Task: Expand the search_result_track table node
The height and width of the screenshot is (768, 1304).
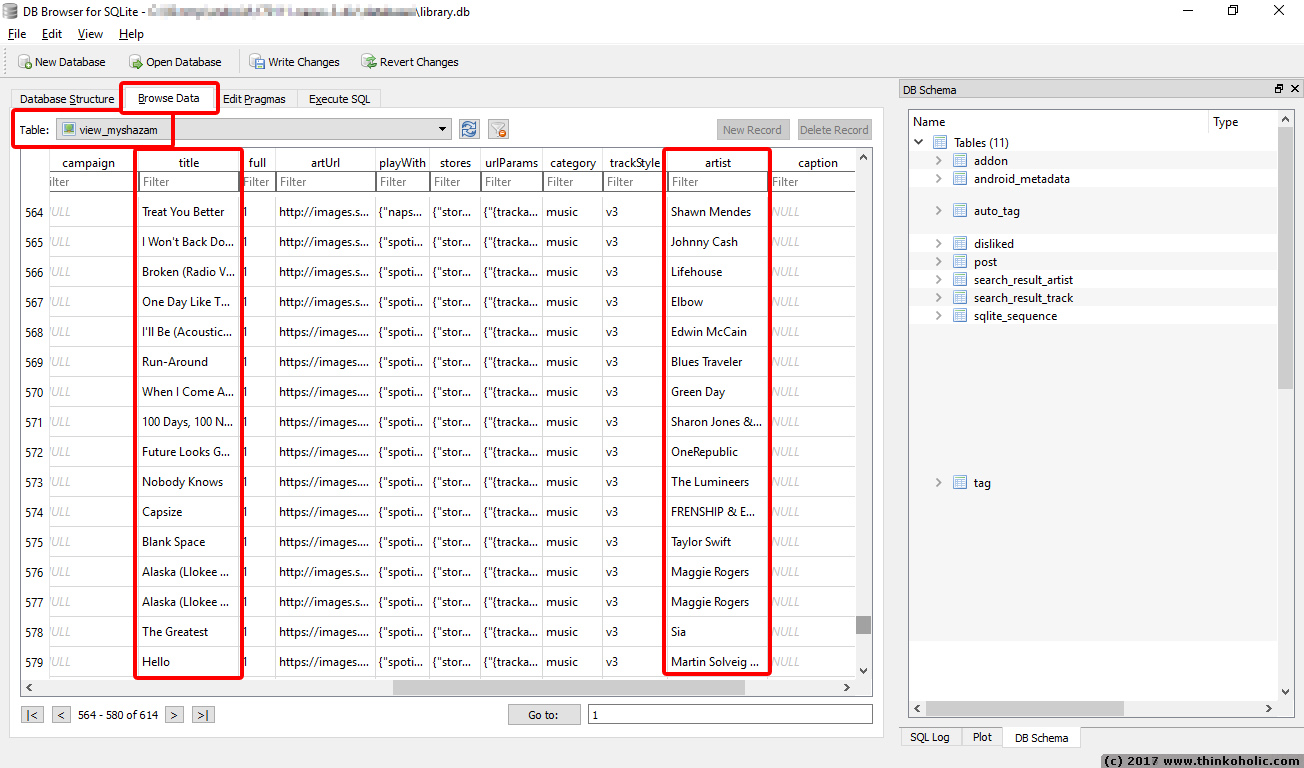Action: [938, 298]
